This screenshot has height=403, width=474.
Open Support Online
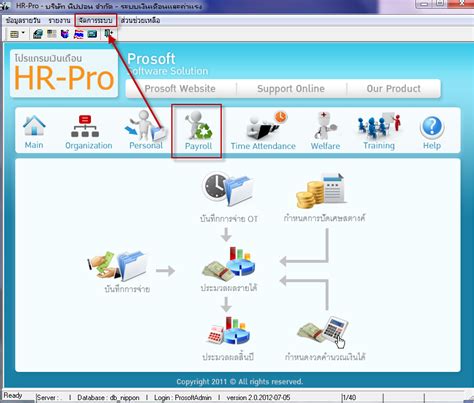click(291, 89)
